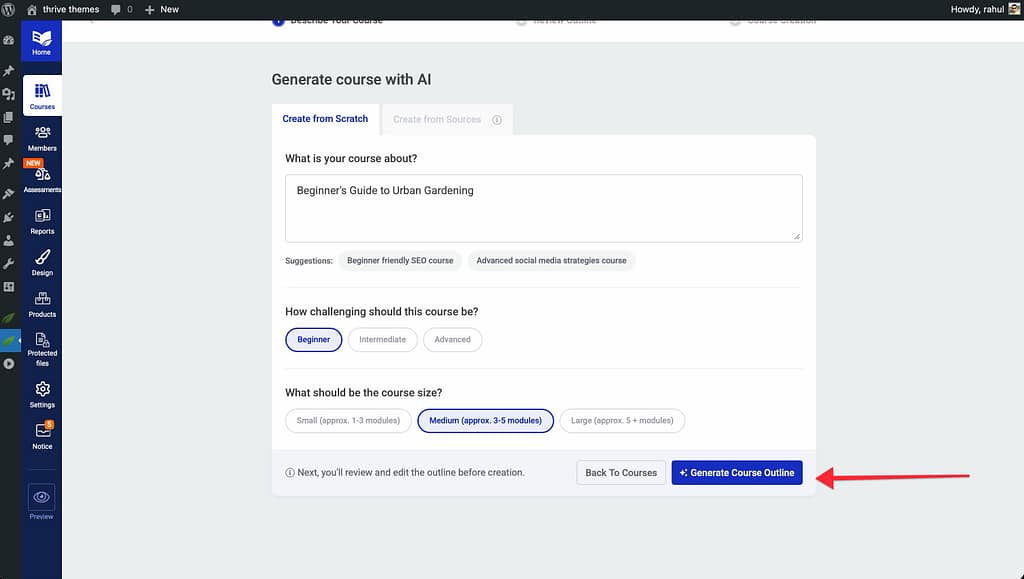Image resolution: width=1024 pixels, height=579 pixels.
Task: Open the Members section icon
Action: tap(42, 138)
